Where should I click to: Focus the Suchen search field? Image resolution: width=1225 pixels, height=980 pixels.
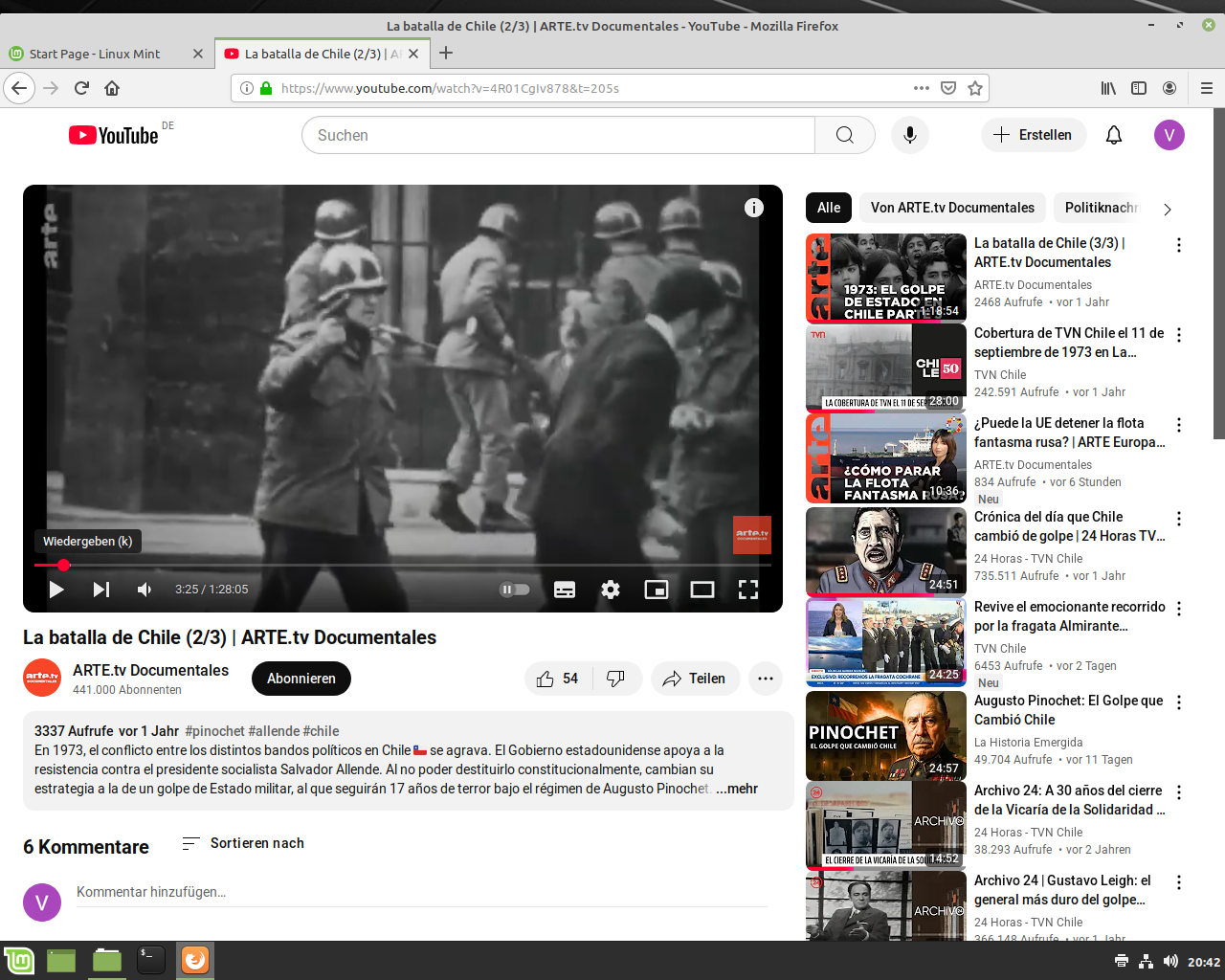point(558,135)
